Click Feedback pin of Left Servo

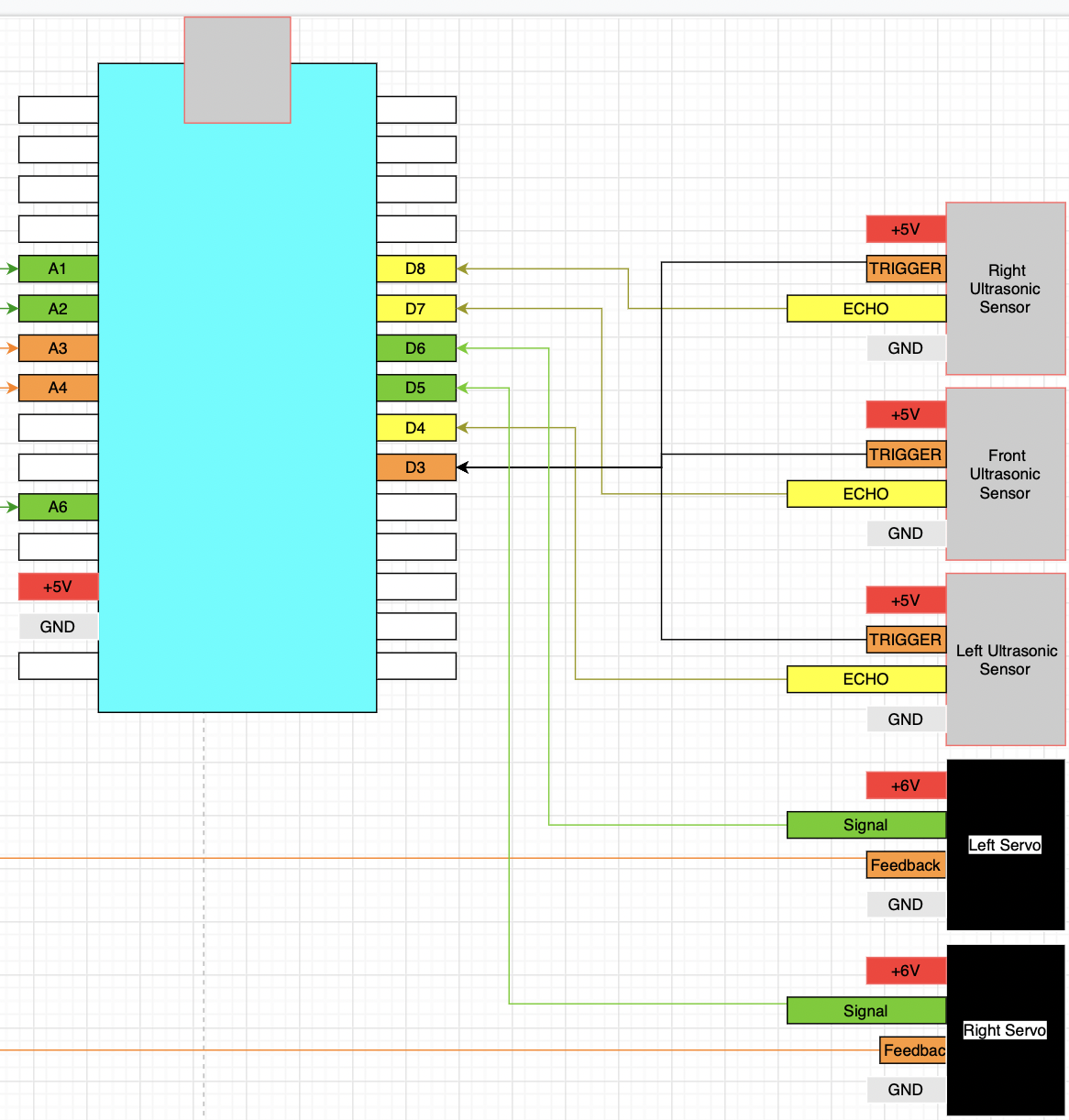906,865
